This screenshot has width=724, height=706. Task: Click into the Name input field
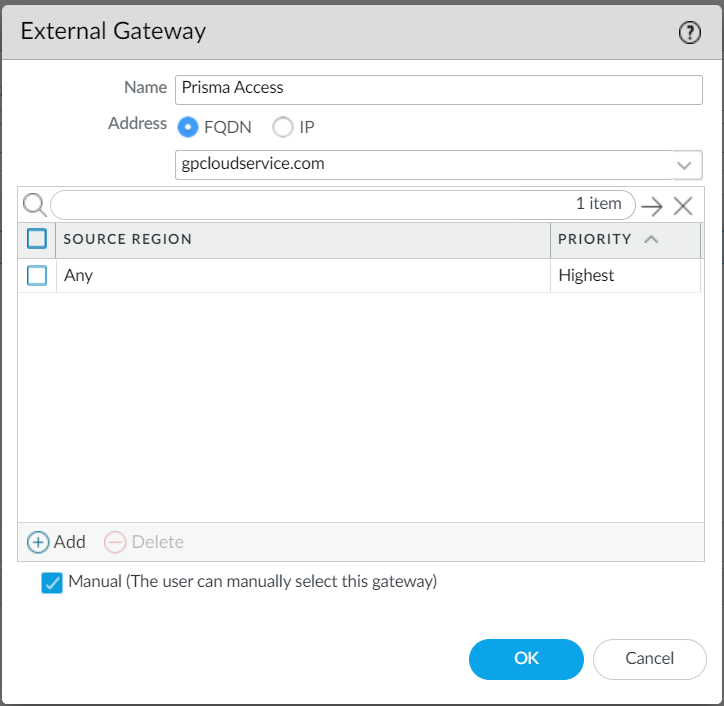click(x=438, y=88)
